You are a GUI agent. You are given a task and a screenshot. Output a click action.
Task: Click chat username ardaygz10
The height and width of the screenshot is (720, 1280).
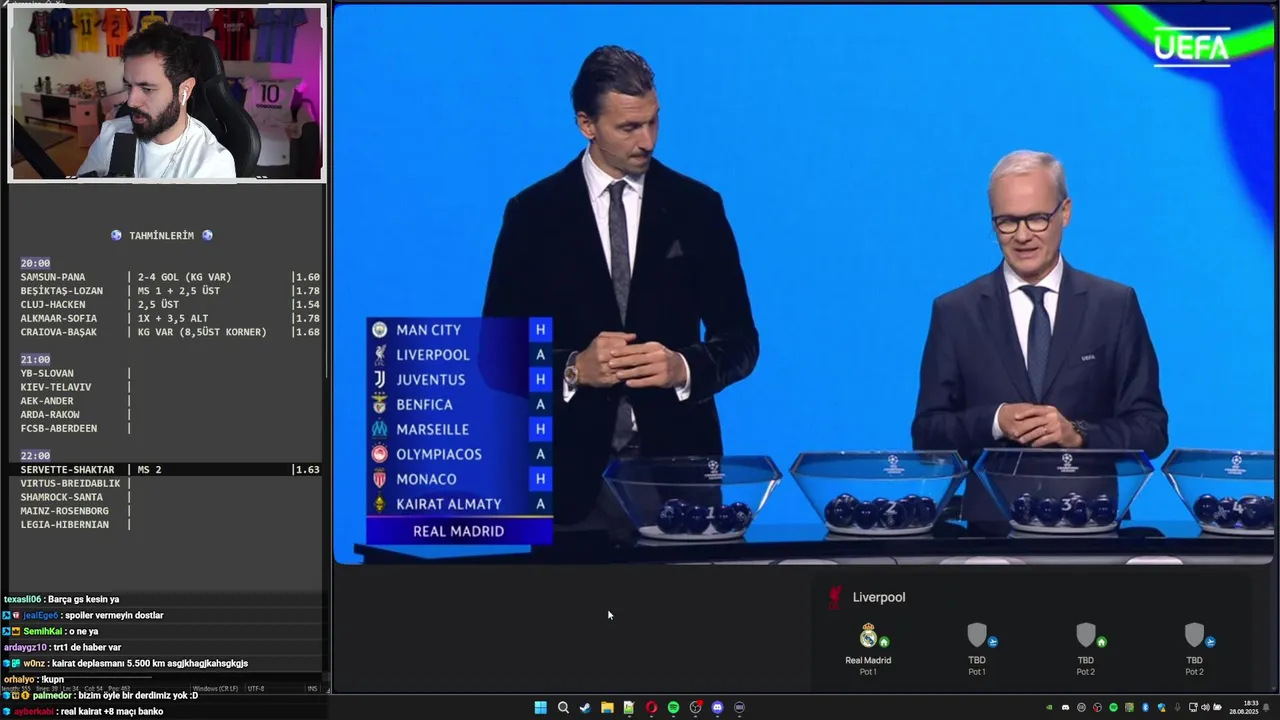[x=25, y=647]
